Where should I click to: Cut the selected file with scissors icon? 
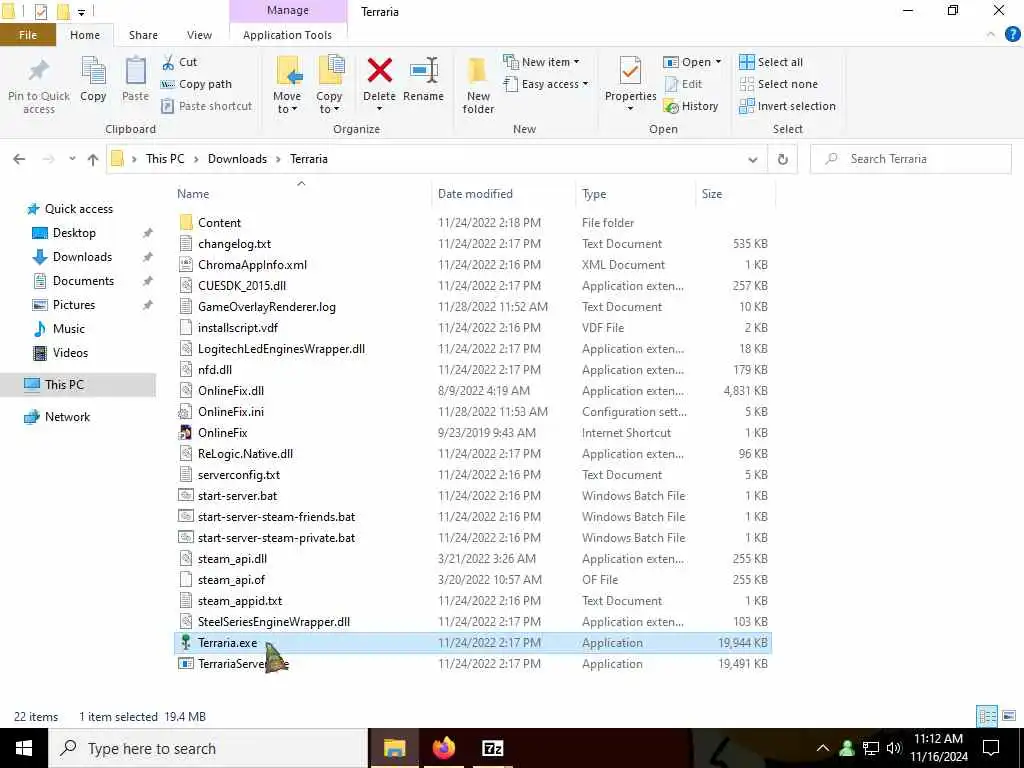click(168, 62)
